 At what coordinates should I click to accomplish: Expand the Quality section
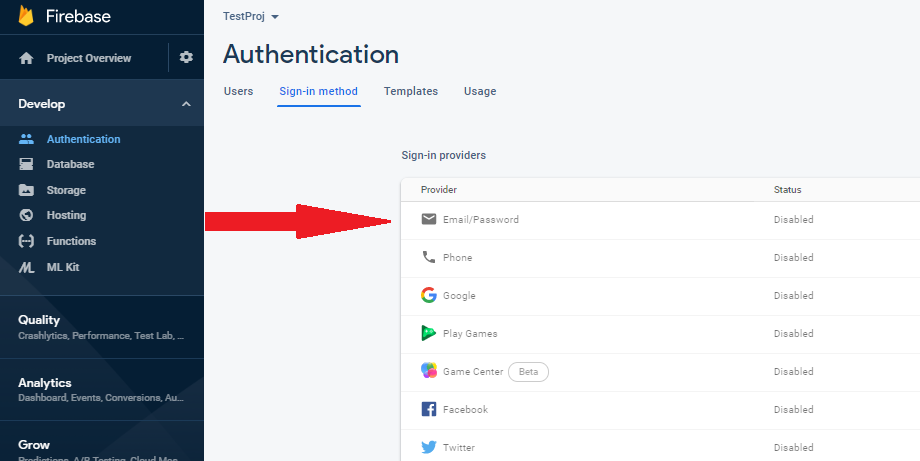point(102,327)
